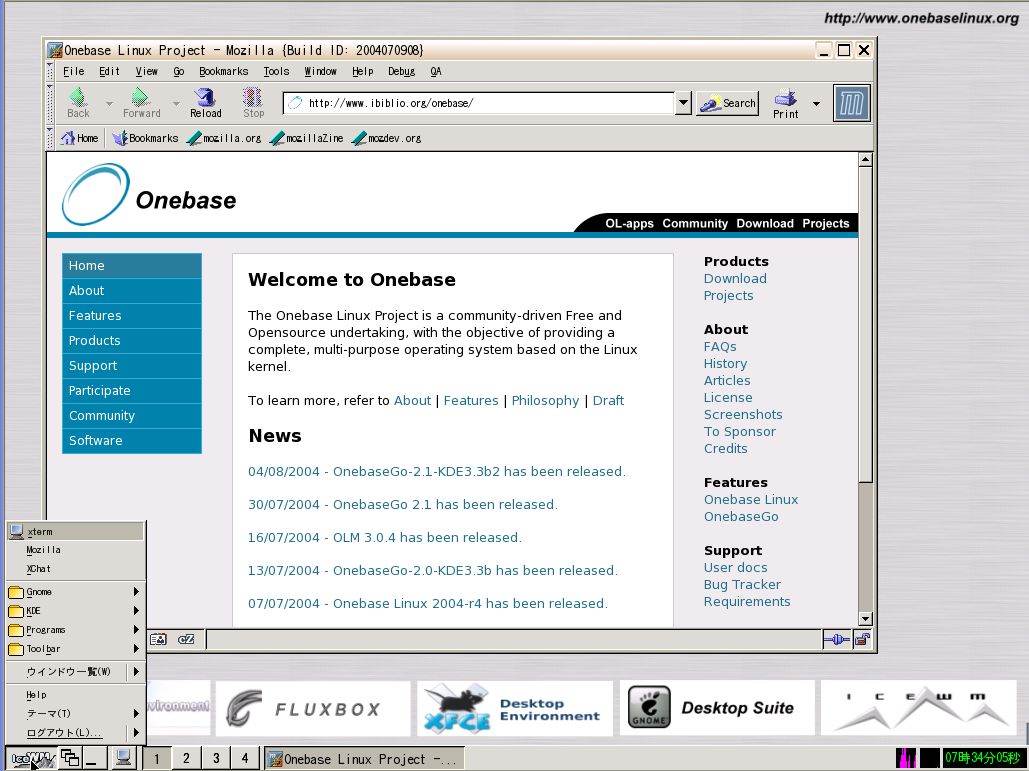Print the page using the printer icon
Viewport: 1029px width, 771px height.
point(786,98)
